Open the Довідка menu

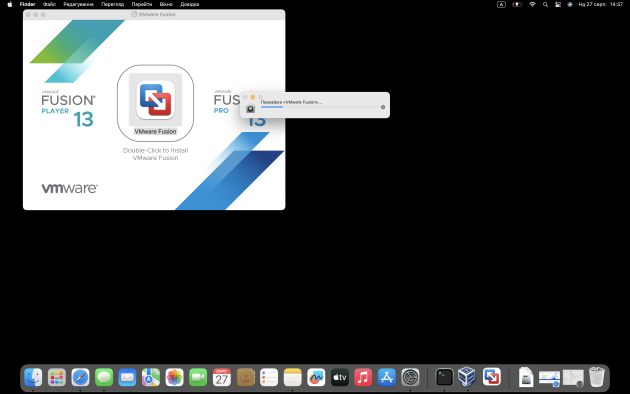click(190, 4)
